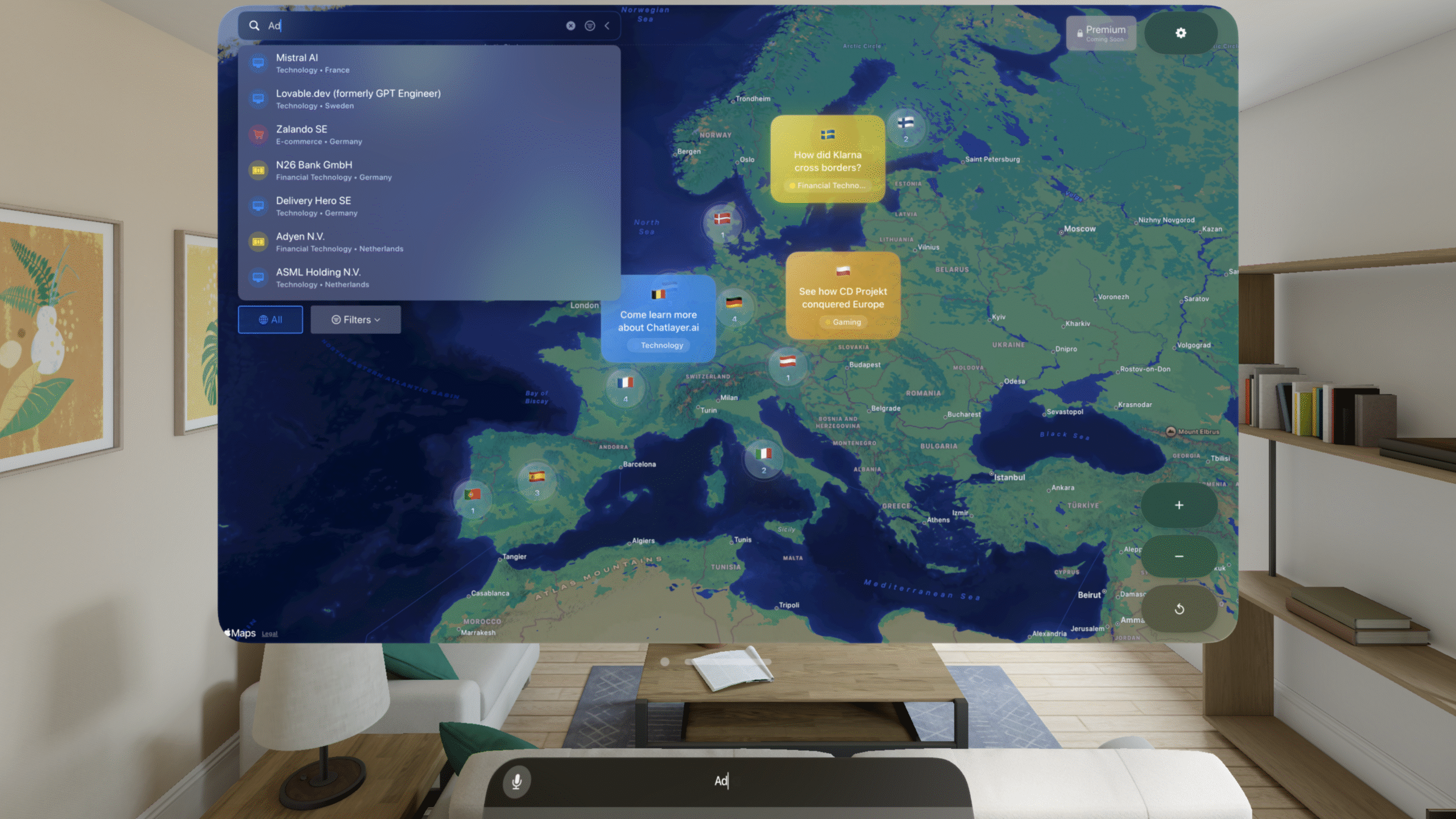Click N26 Bank fintech icon

pos(258,171)
